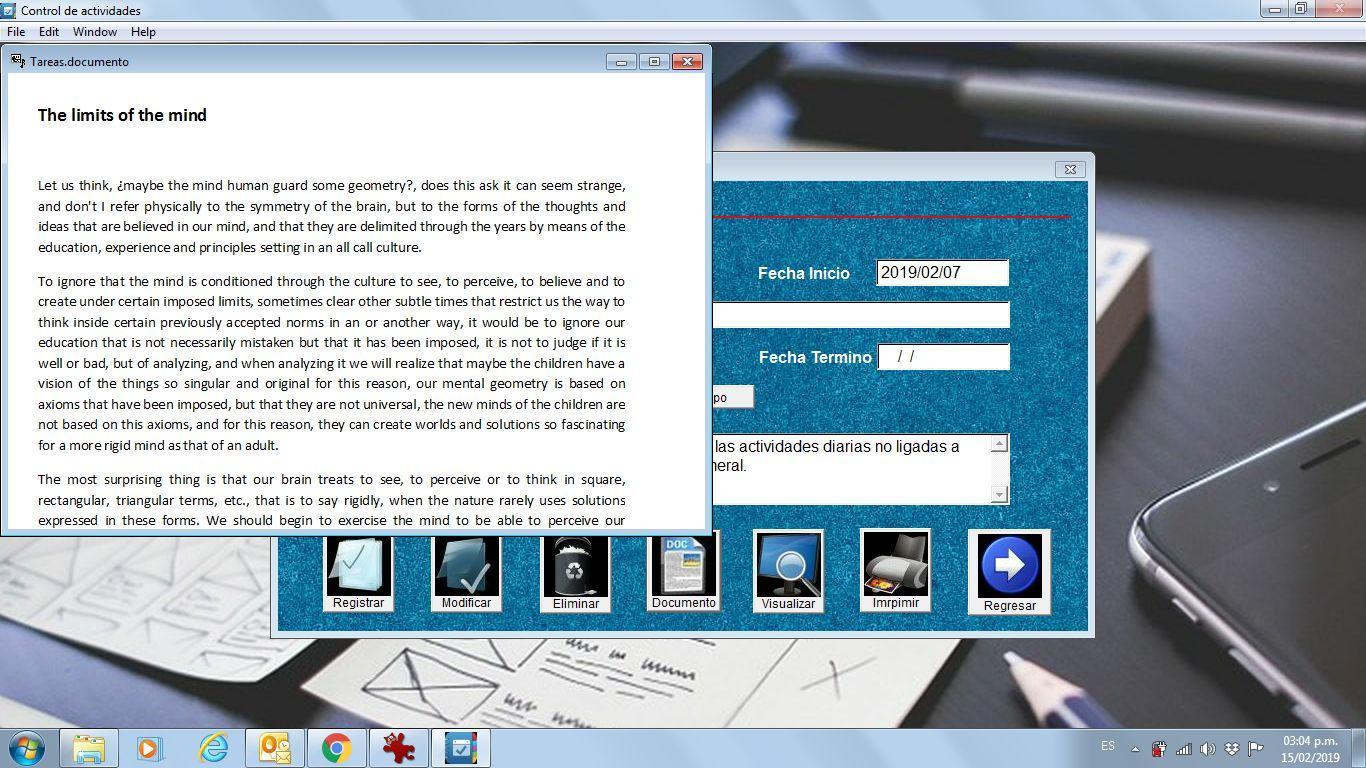Open the File menu

coord(16,32)
